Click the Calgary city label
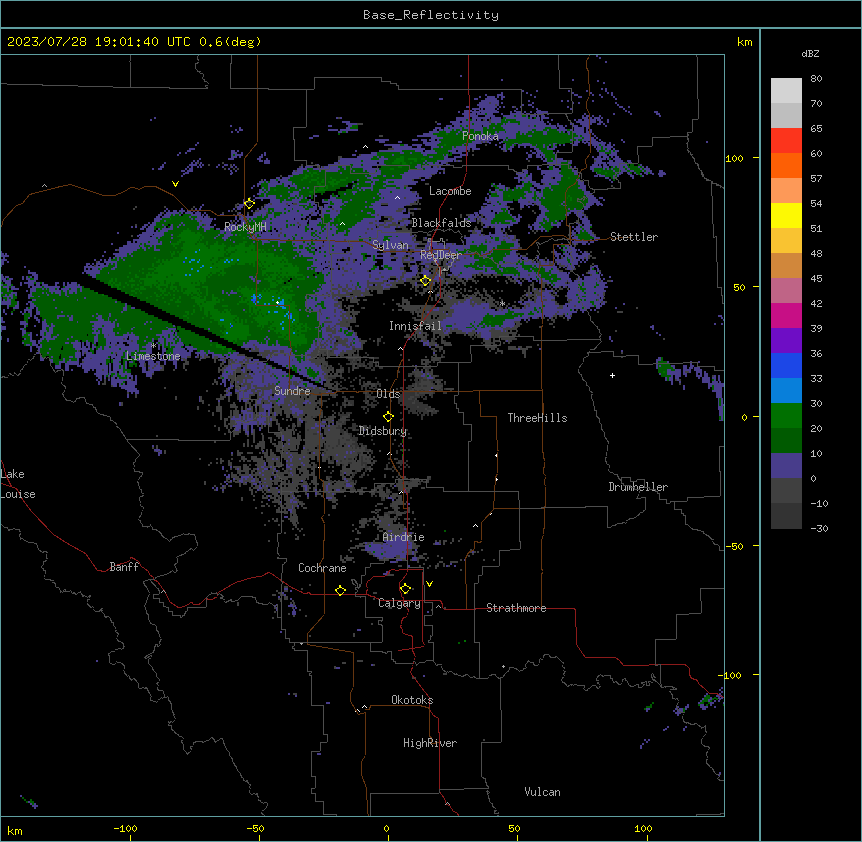This screenshot has width=862, height=842. 399,603
